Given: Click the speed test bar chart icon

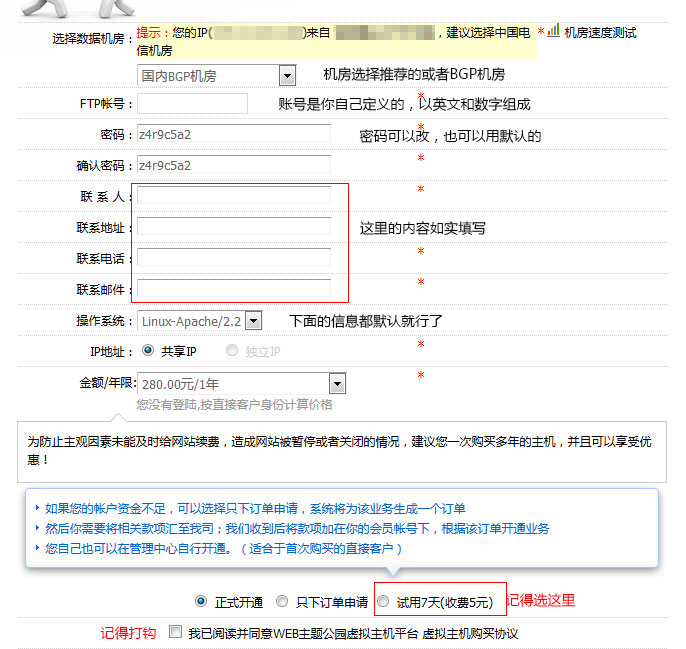Looking at the screenshot, I should click(553, 31).
